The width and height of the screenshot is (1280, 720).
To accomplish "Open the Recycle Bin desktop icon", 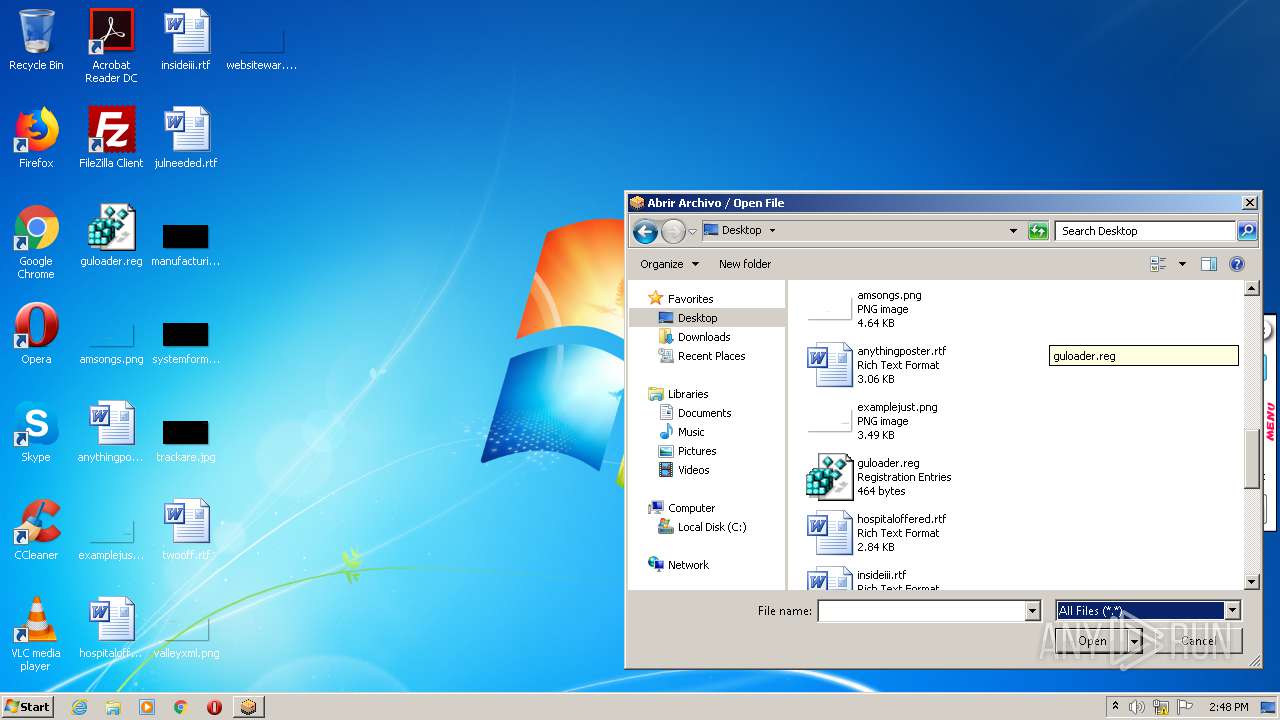I will coord(36,42).
